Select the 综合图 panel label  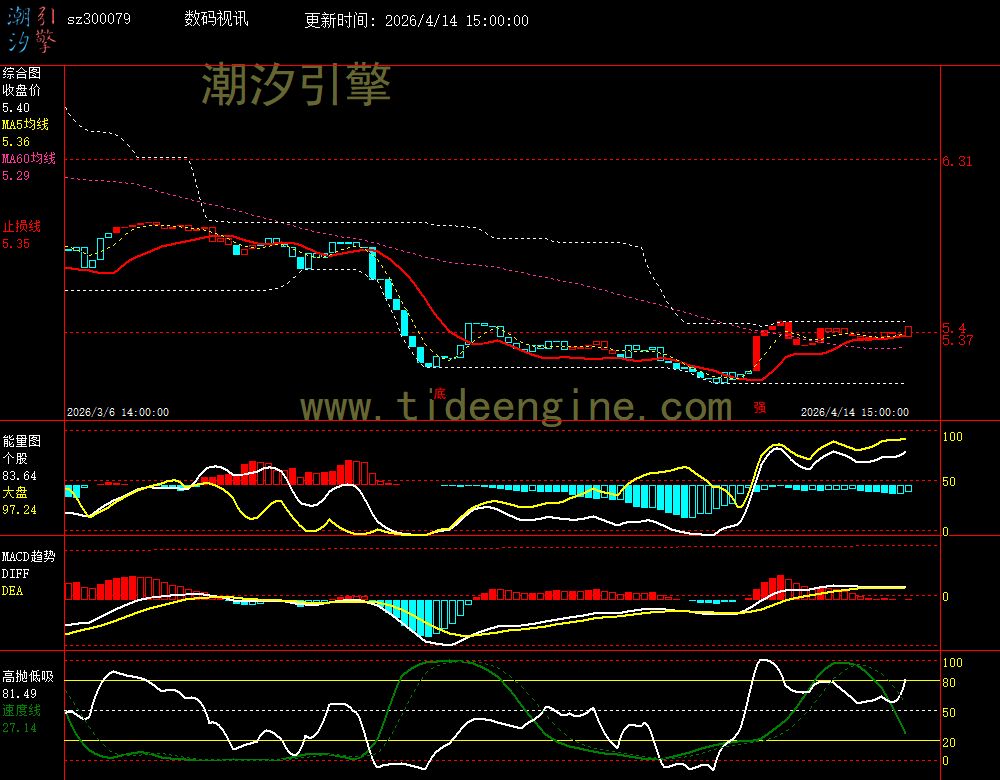21,73
